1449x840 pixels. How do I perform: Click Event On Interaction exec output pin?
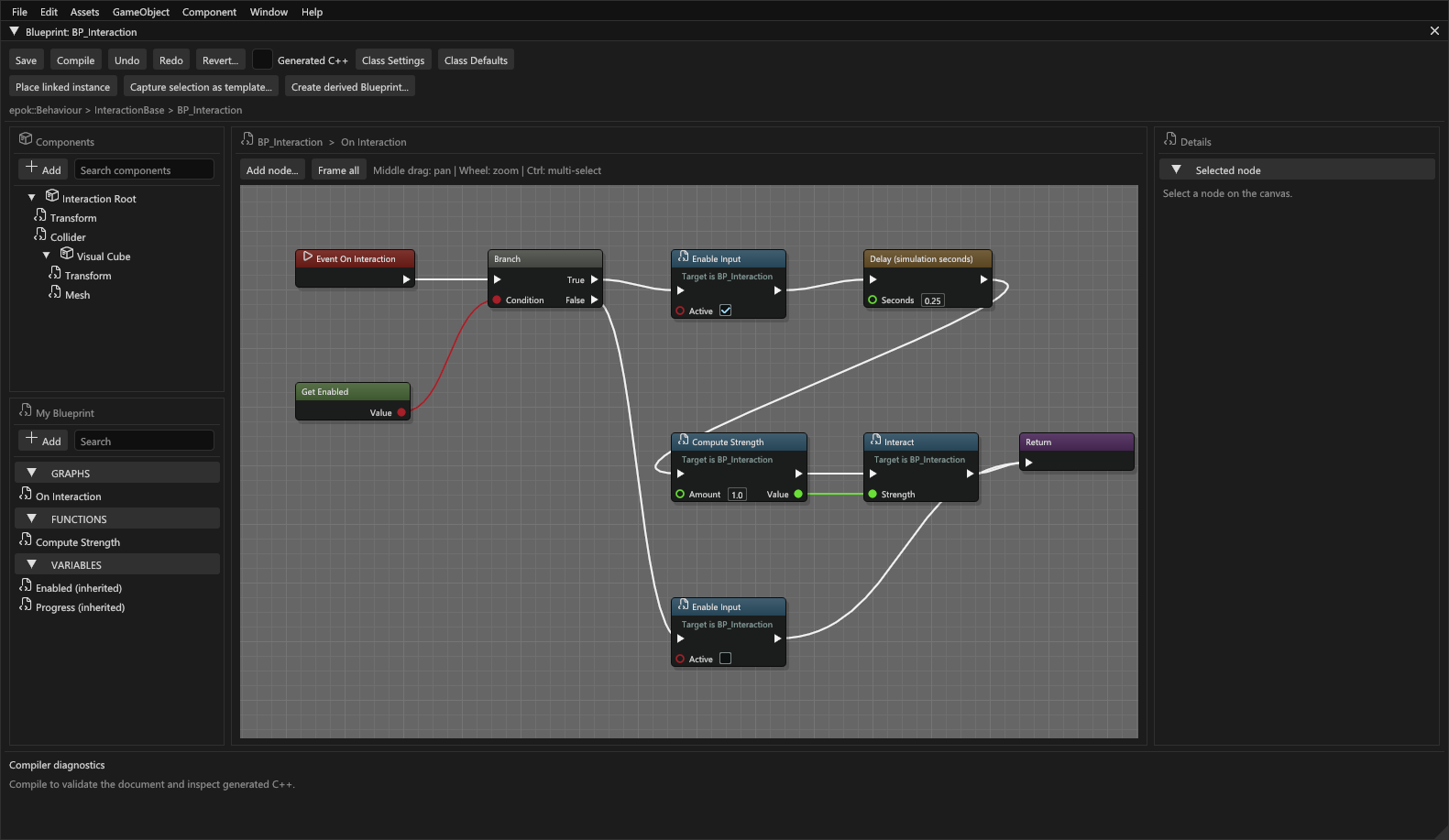click(x=406, y=279)
